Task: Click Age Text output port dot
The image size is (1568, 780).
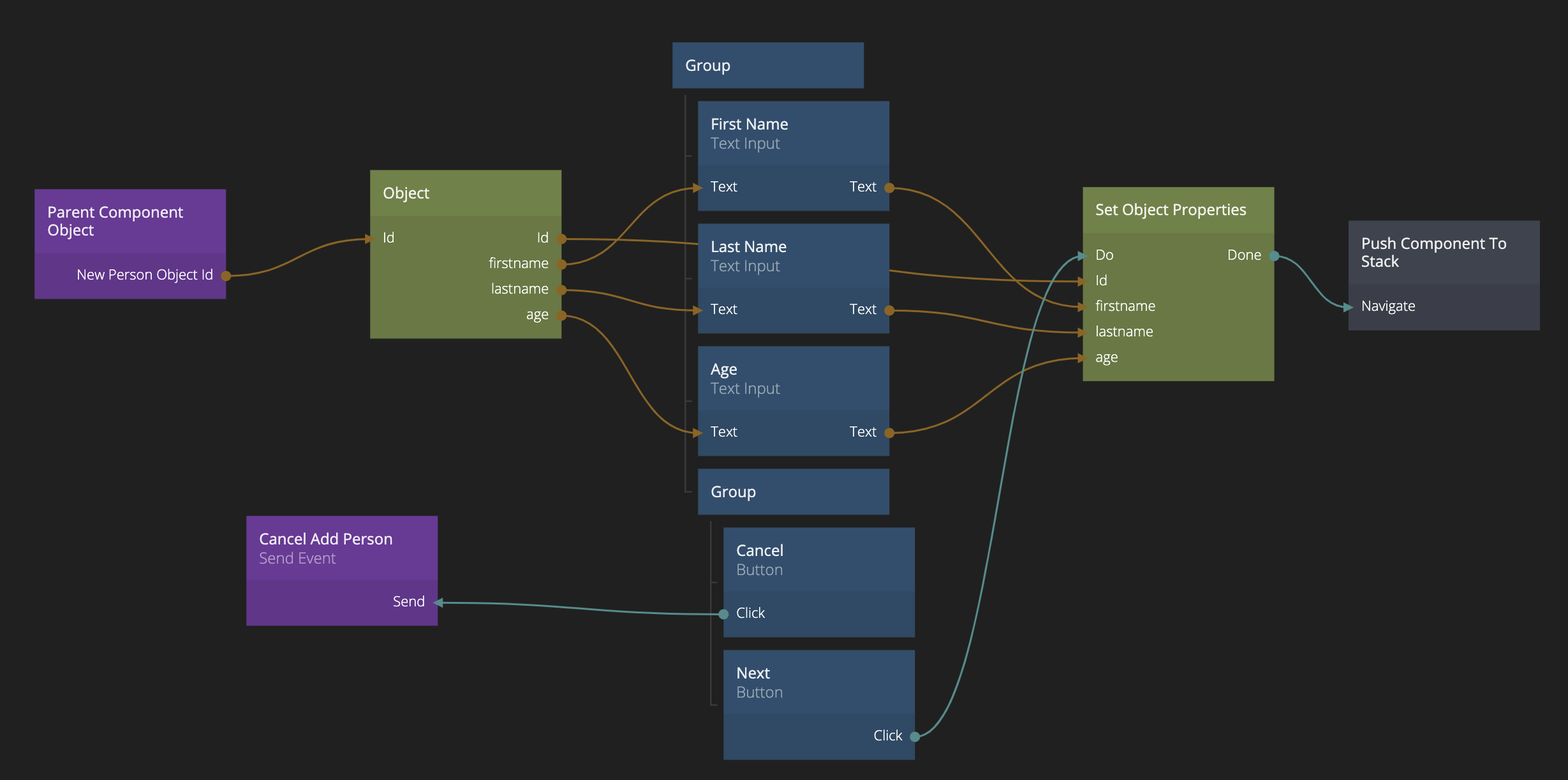Action: click(x=889, y=433)
